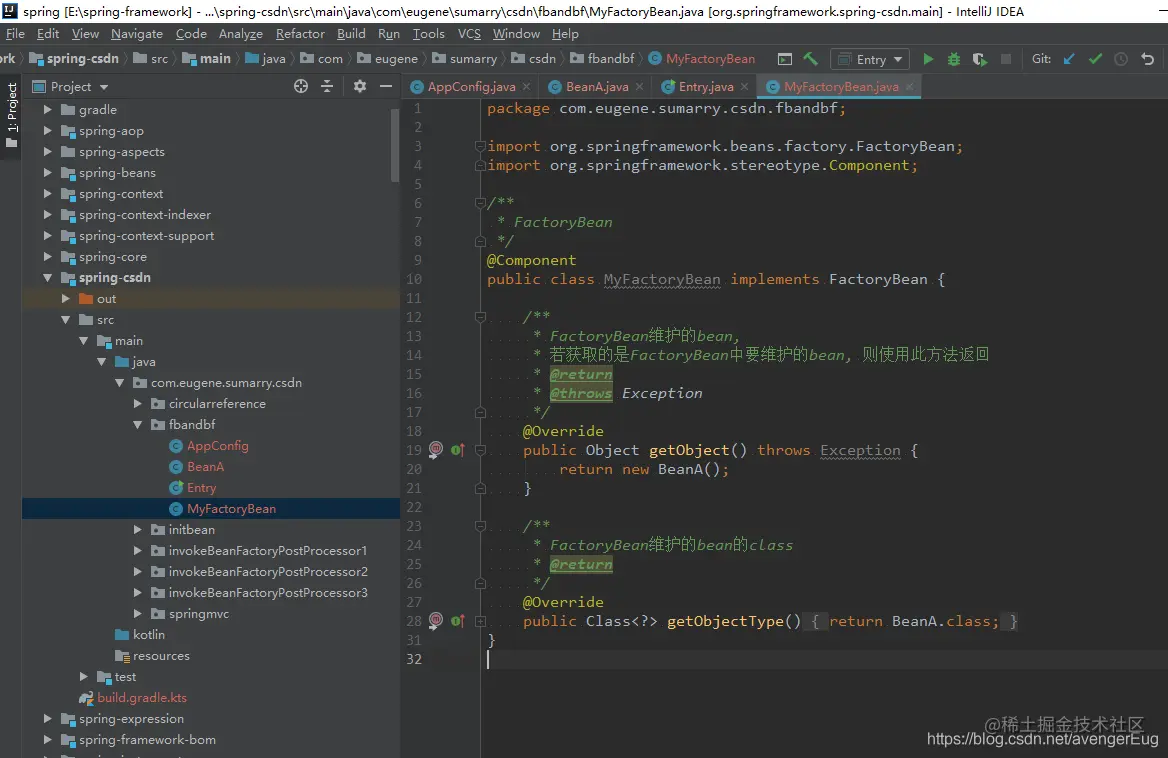This screenshot has height=758, width=1168.
Task: Hide the Project tool window
Action: coord(386,86)
